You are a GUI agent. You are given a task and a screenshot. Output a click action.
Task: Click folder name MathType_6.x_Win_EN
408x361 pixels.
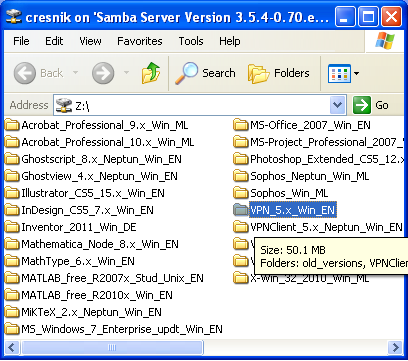78,261
